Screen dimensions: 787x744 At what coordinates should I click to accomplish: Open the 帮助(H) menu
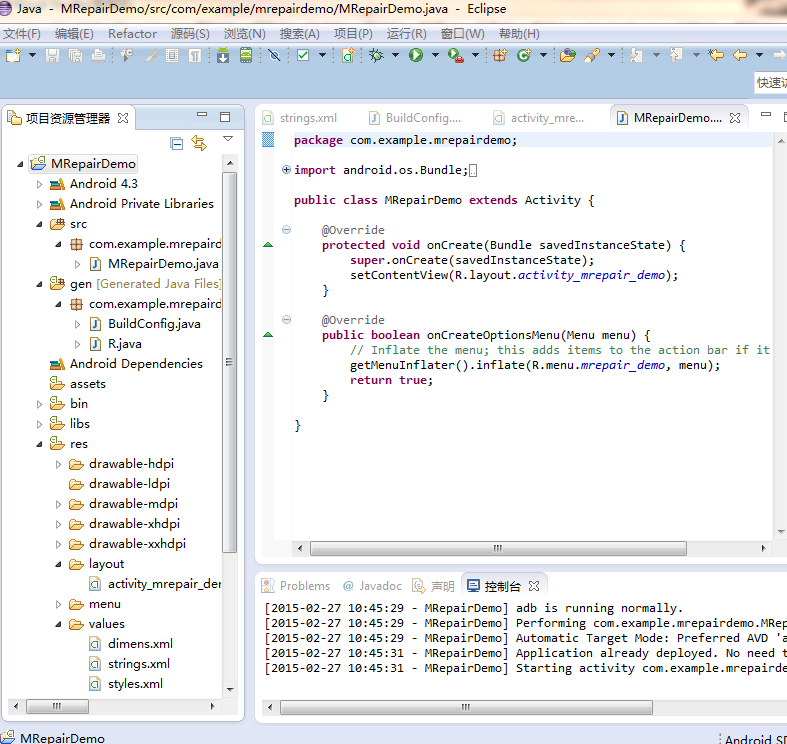click(519, 34)
